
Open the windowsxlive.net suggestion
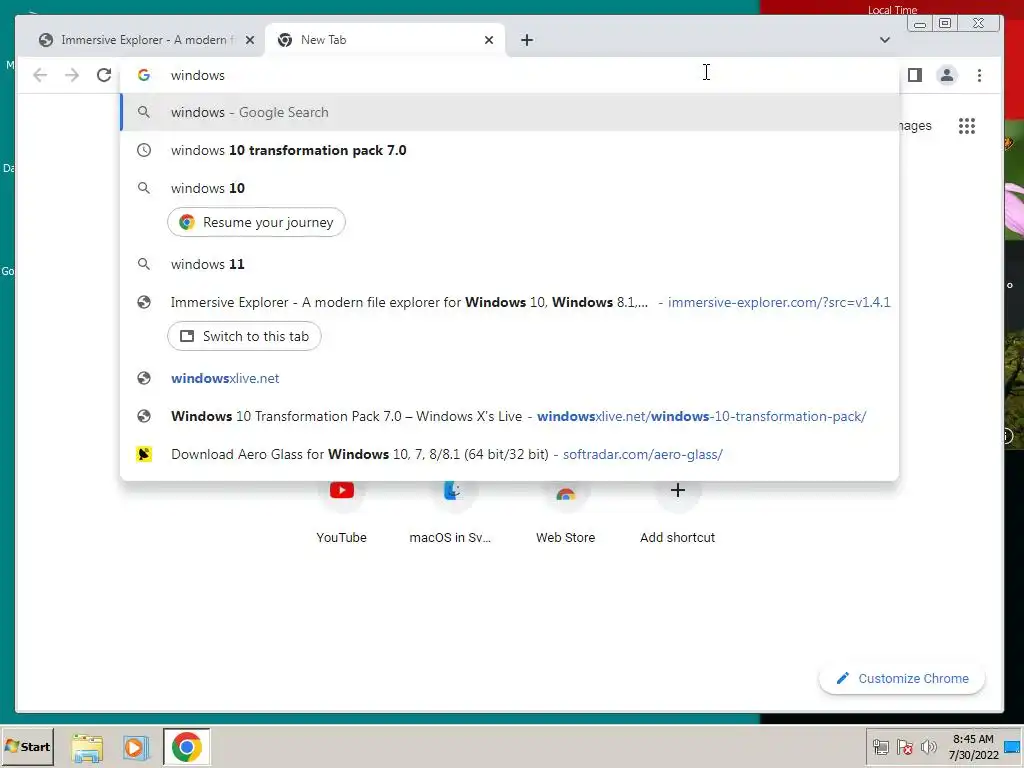point(509,378)
